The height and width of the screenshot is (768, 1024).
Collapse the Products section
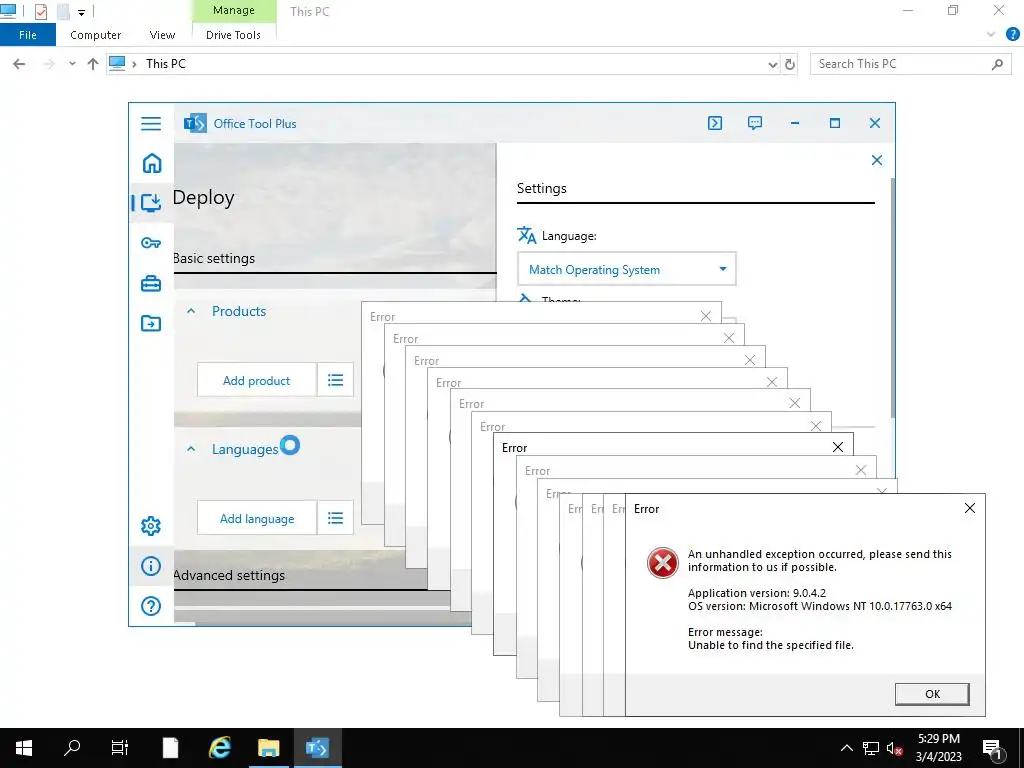click(191, 312)
